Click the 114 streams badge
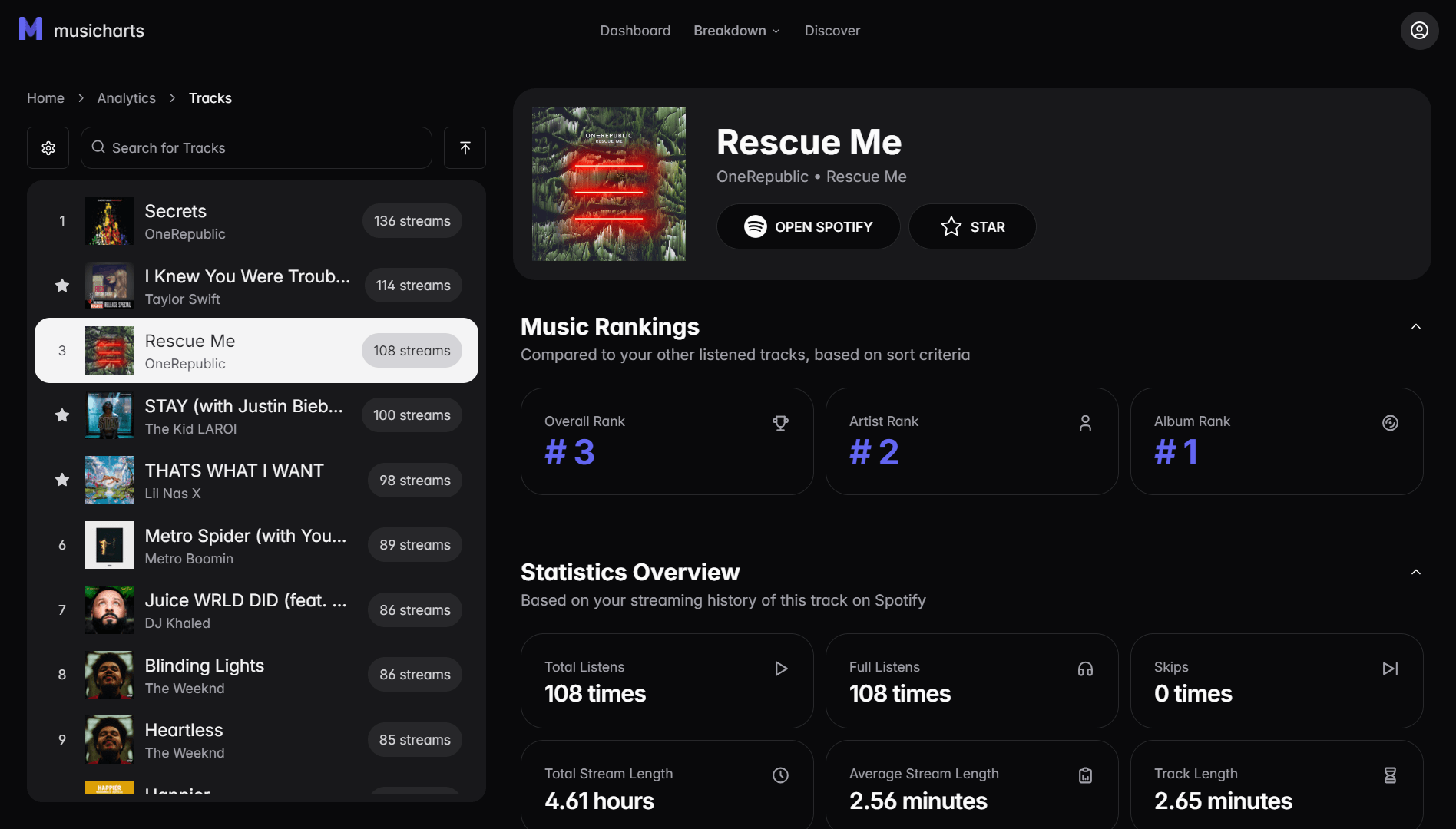 click(413, 286)
